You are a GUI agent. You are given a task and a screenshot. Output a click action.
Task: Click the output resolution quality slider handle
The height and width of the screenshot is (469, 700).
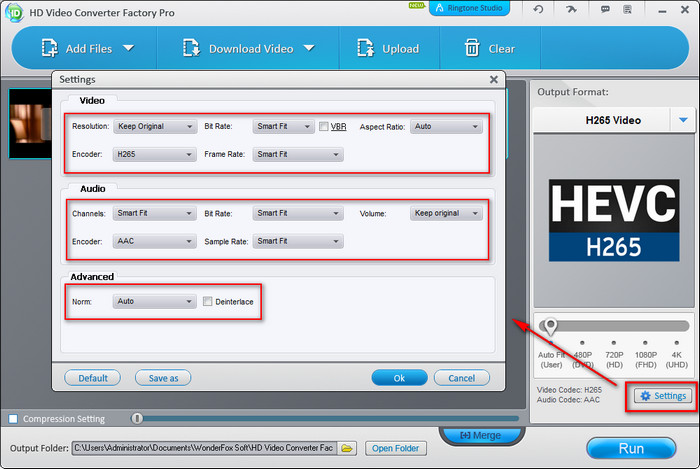pyautogui.click(x=549, y=326)
